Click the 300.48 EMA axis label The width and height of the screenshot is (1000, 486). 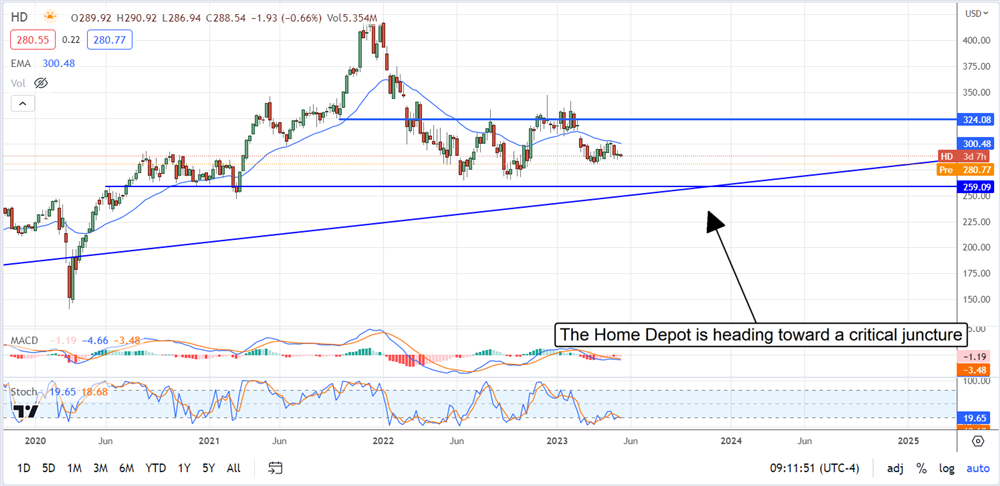coord(976,144)
